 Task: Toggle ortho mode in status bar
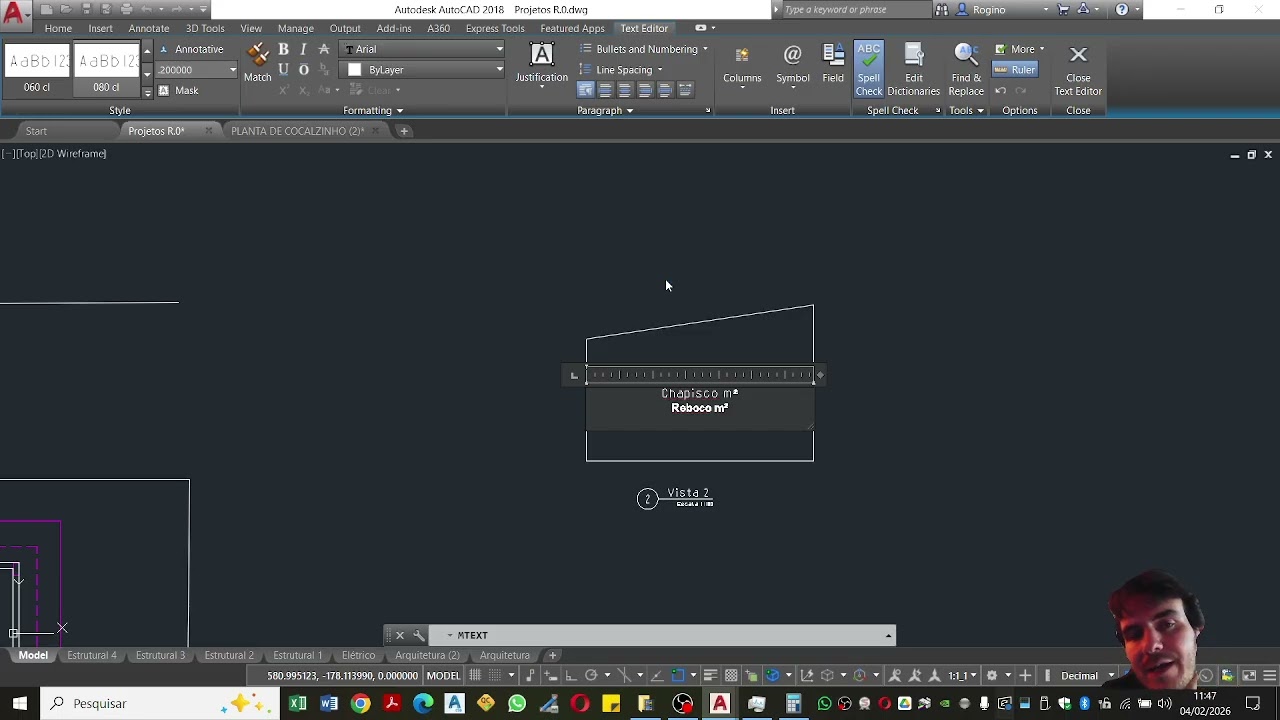click(571, 675)
